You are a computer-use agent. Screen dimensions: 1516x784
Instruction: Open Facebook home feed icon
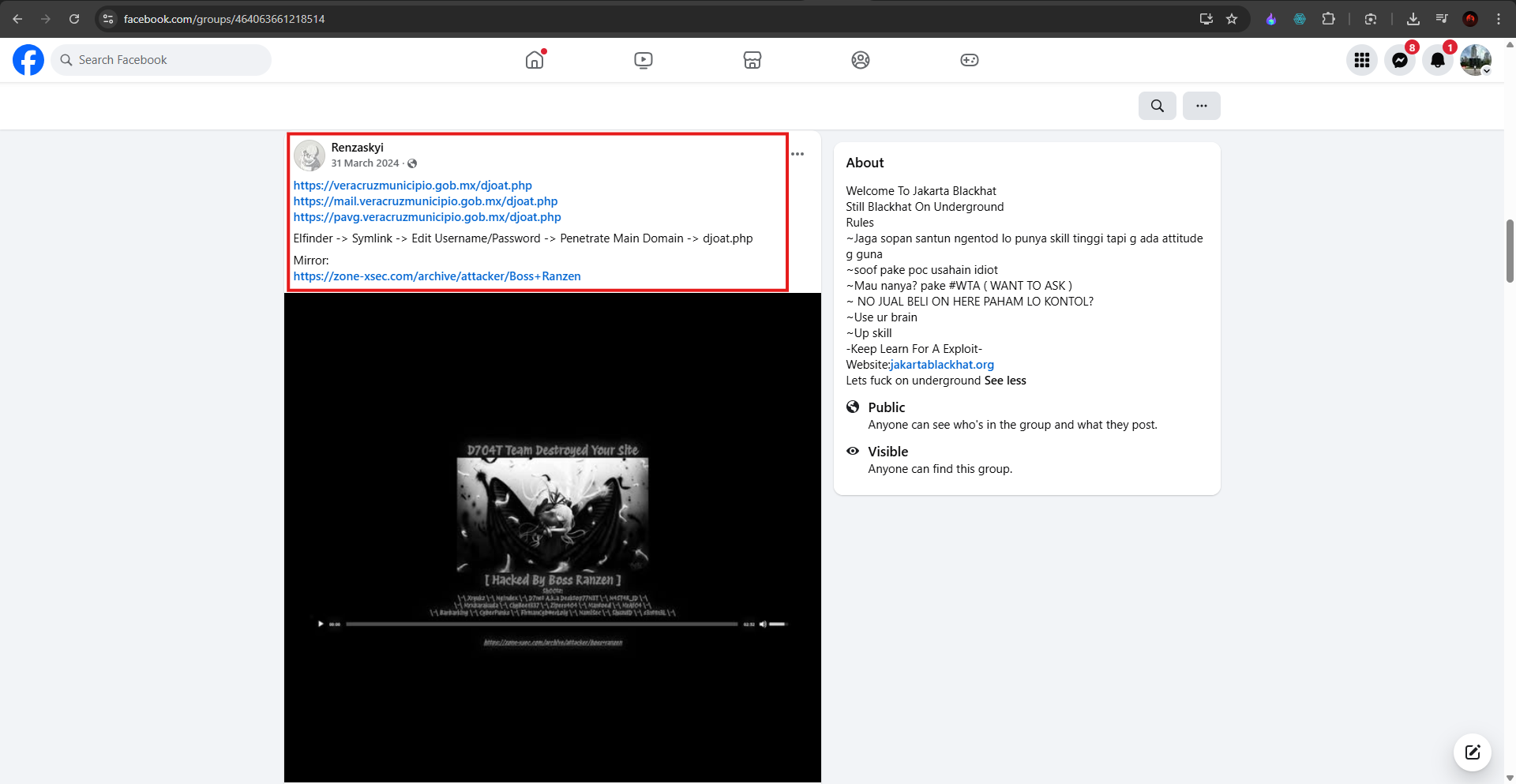[x=535, y=60]
